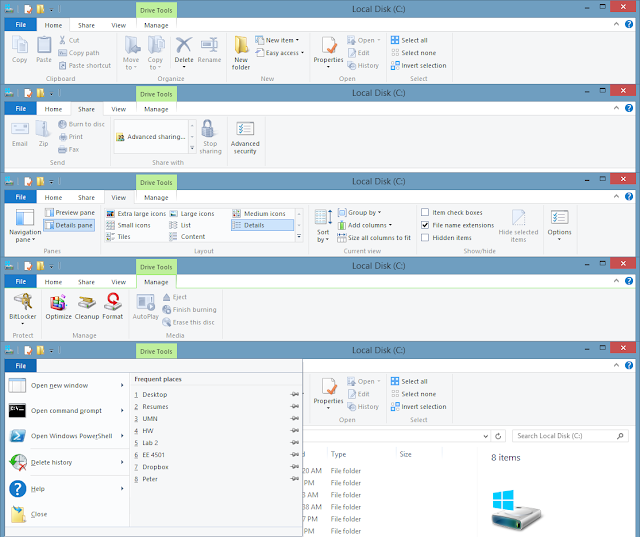Expand Open command prompt submenu arrow
The height and width of the screenshot is (537, 640).
tap(122, 411)
